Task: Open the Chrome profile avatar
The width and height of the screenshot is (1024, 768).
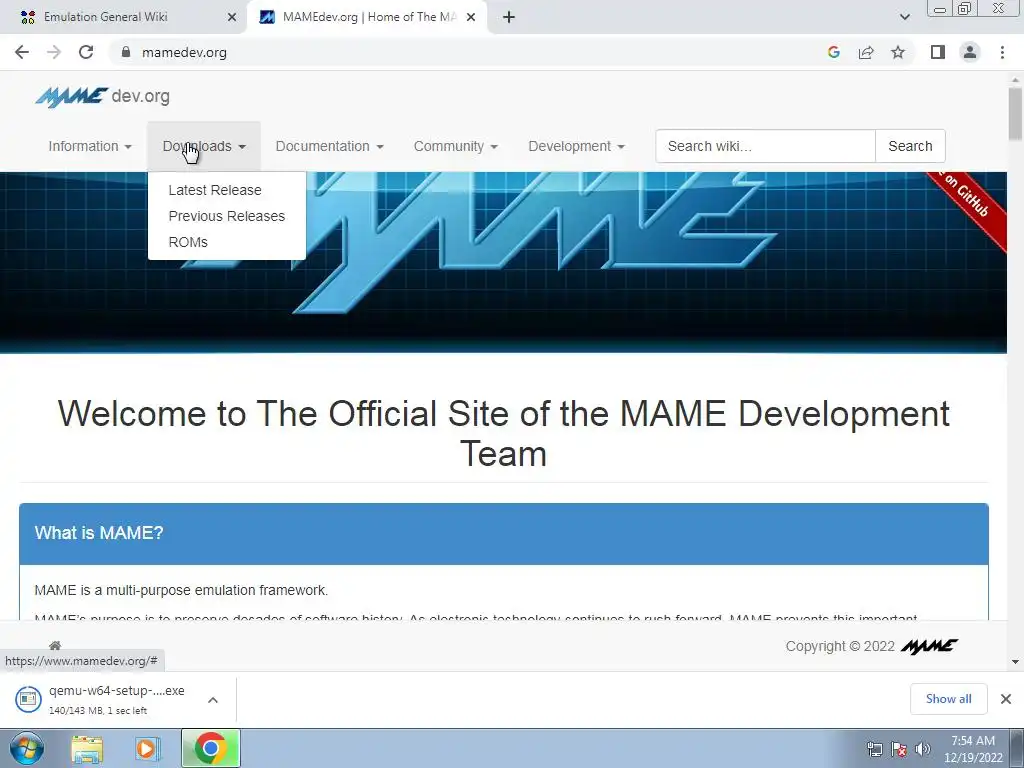Action: pos(970,52)
